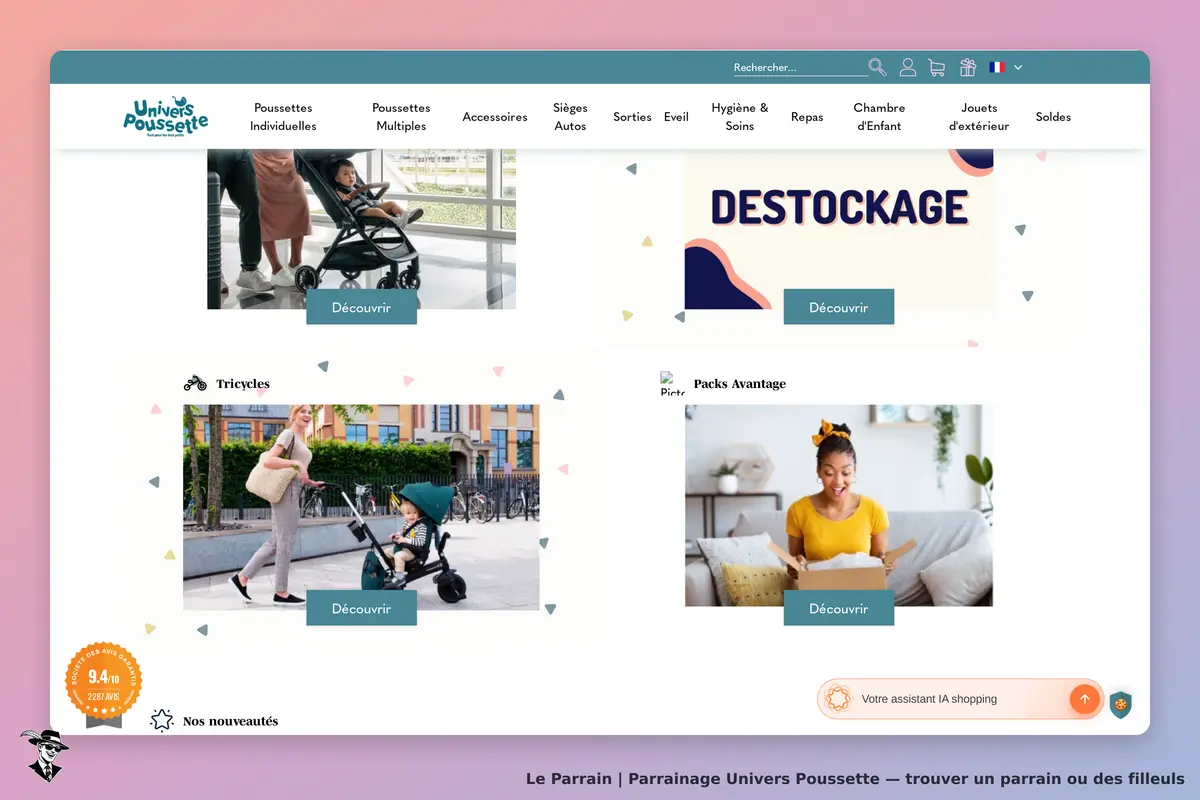This screenshot has height=800, width=1200.
Task: Select Repas in navigation bar
Action: coord(807,117)
